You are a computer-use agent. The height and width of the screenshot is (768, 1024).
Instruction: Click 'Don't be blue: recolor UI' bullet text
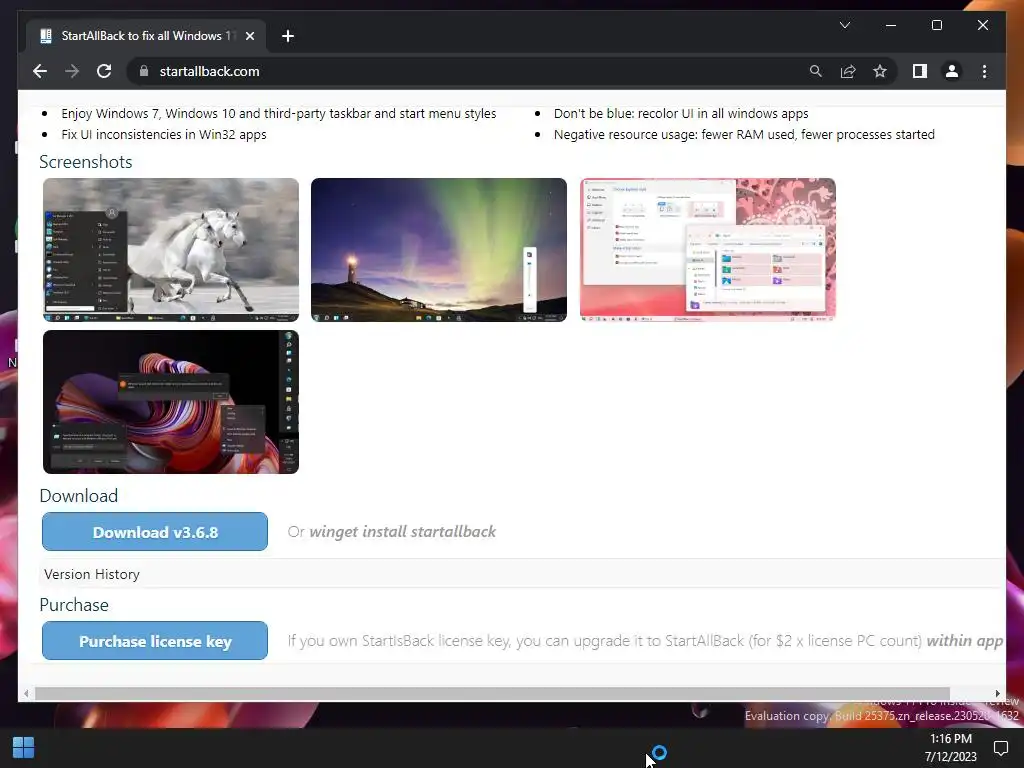[x=681, y=114]
